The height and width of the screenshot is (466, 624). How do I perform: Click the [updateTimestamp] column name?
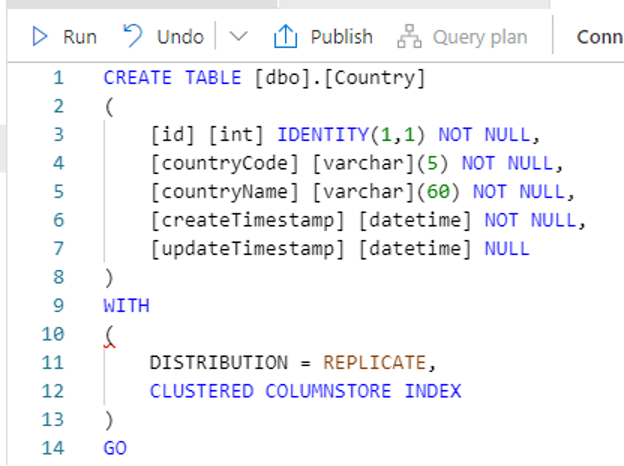coord(247,250)
